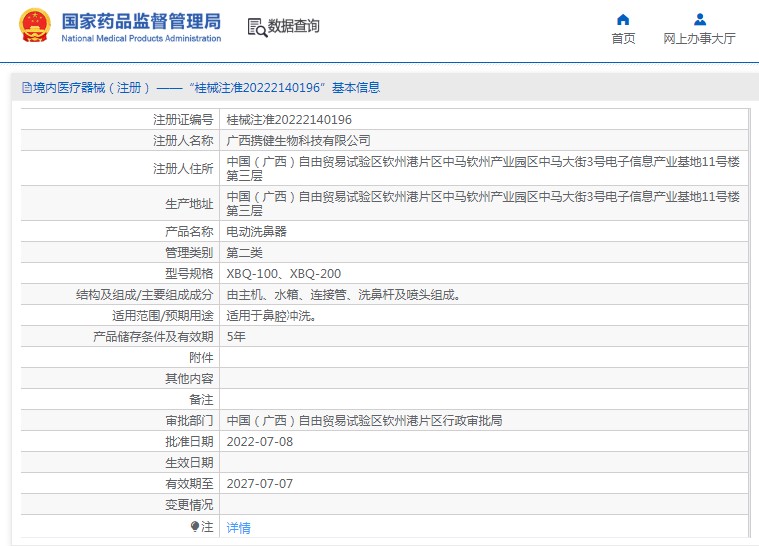Click the 国家药品监督管理局 site title
Viewport: 759px width, 546px height.
coord(141,21)
